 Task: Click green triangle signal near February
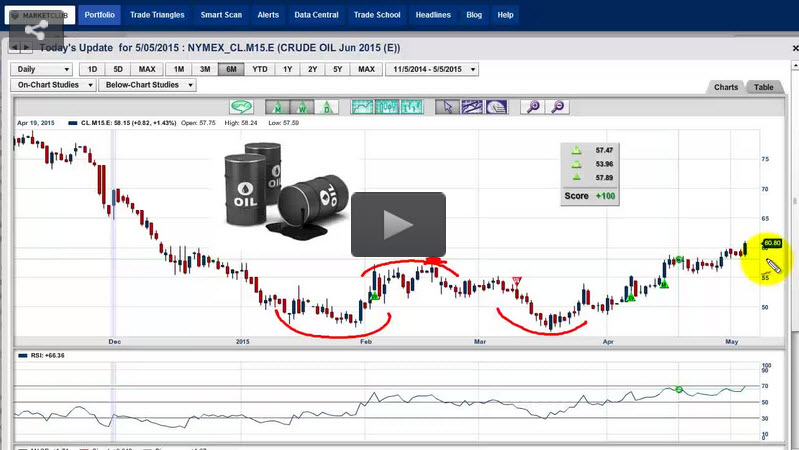click(x=375, y=295)
